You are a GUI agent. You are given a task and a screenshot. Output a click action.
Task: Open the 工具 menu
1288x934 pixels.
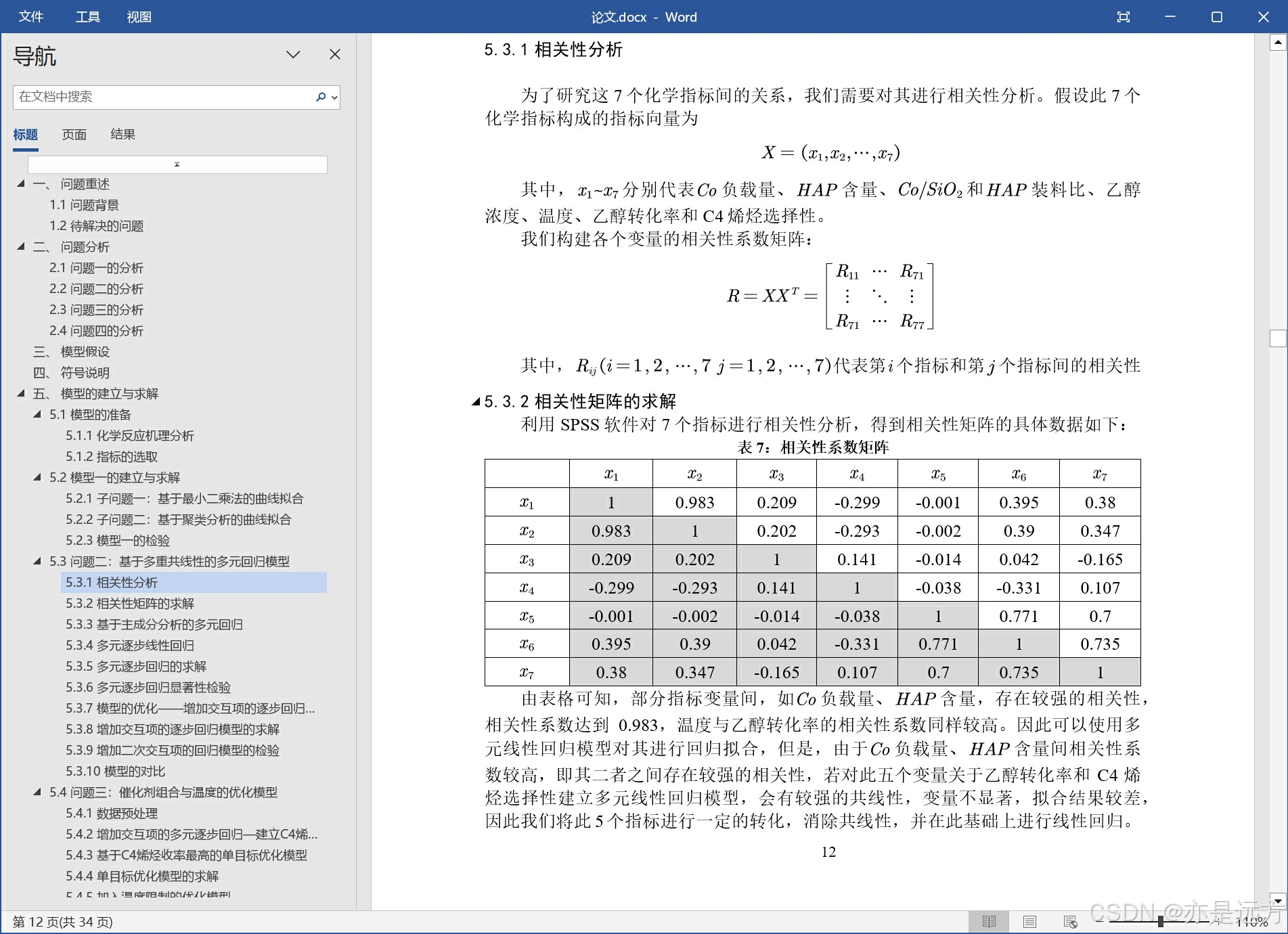[x=87, y=17]
